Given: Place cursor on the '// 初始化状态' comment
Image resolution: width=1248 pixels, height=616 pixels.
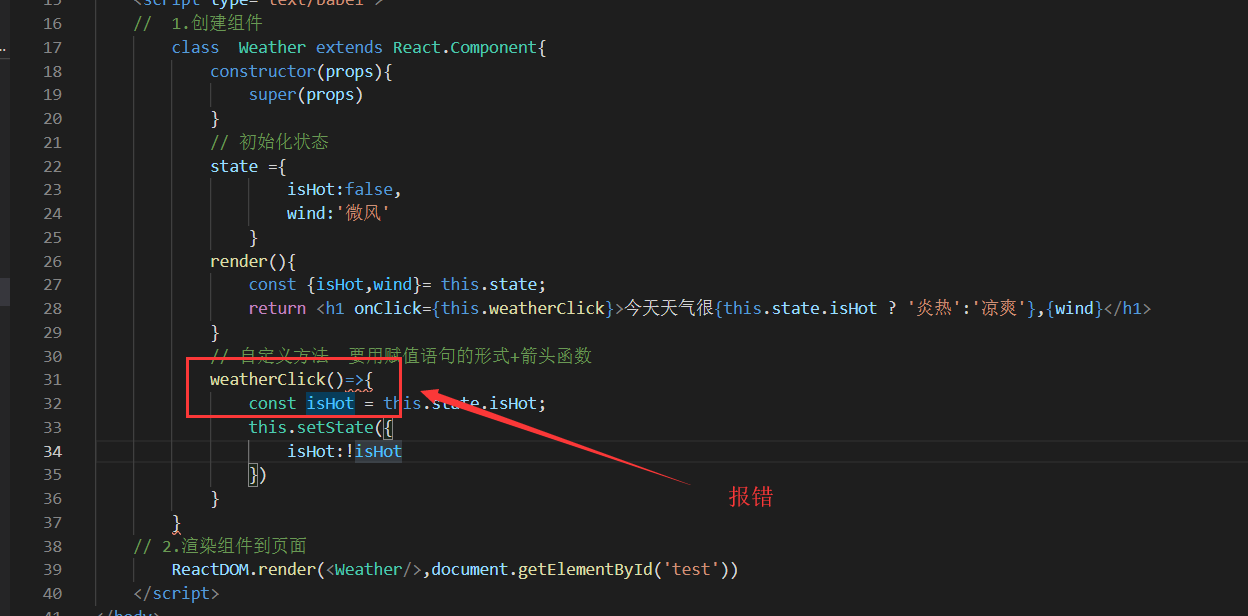Looking at the screenshot, I should [x=269, y=142].
